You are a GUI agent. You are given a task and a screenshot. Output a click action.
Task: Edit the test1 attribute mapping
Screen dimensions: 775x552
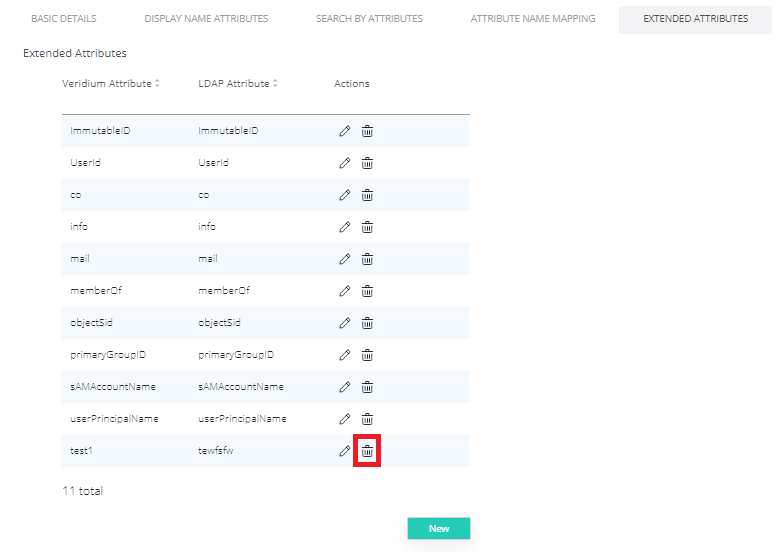(345, 451)
